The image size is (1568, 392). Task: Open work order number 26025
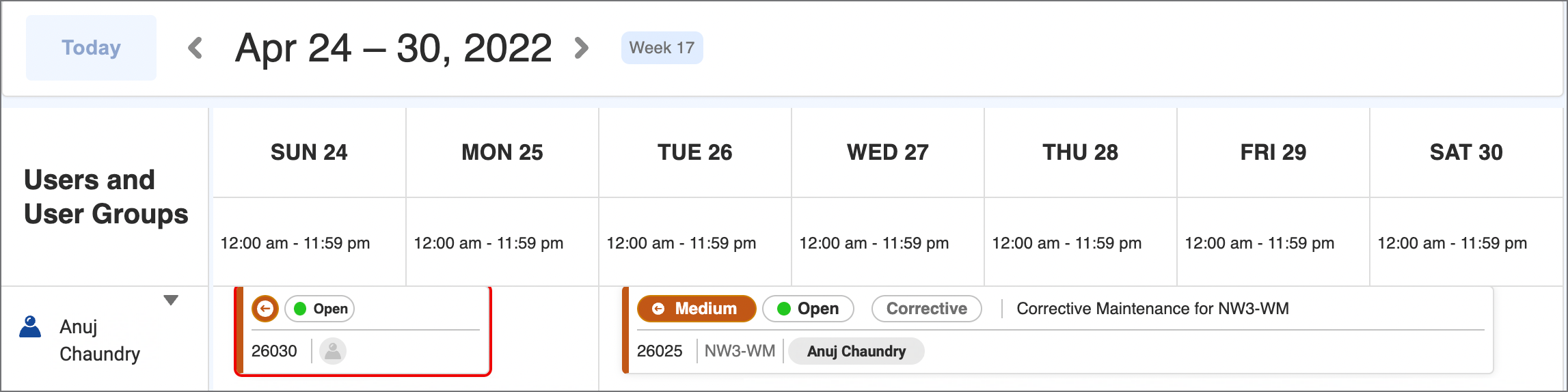point(660,351)
